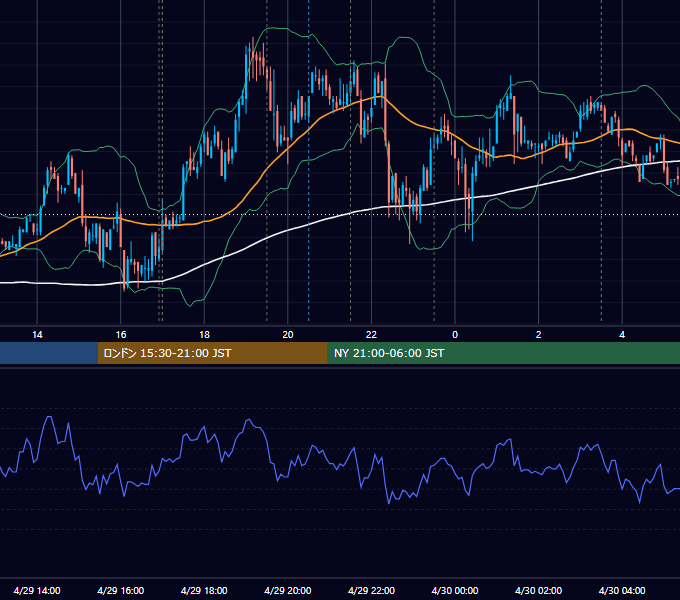Click the 4/29 20:00 label on oscillator axis

pyautogui.click(x=288, y=590)
